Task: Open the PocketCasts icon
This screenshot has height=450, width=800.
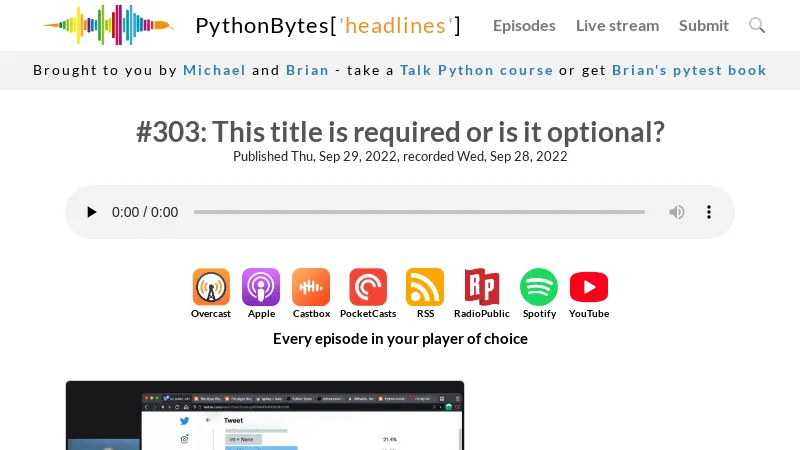Action: [x=368, y=287]
